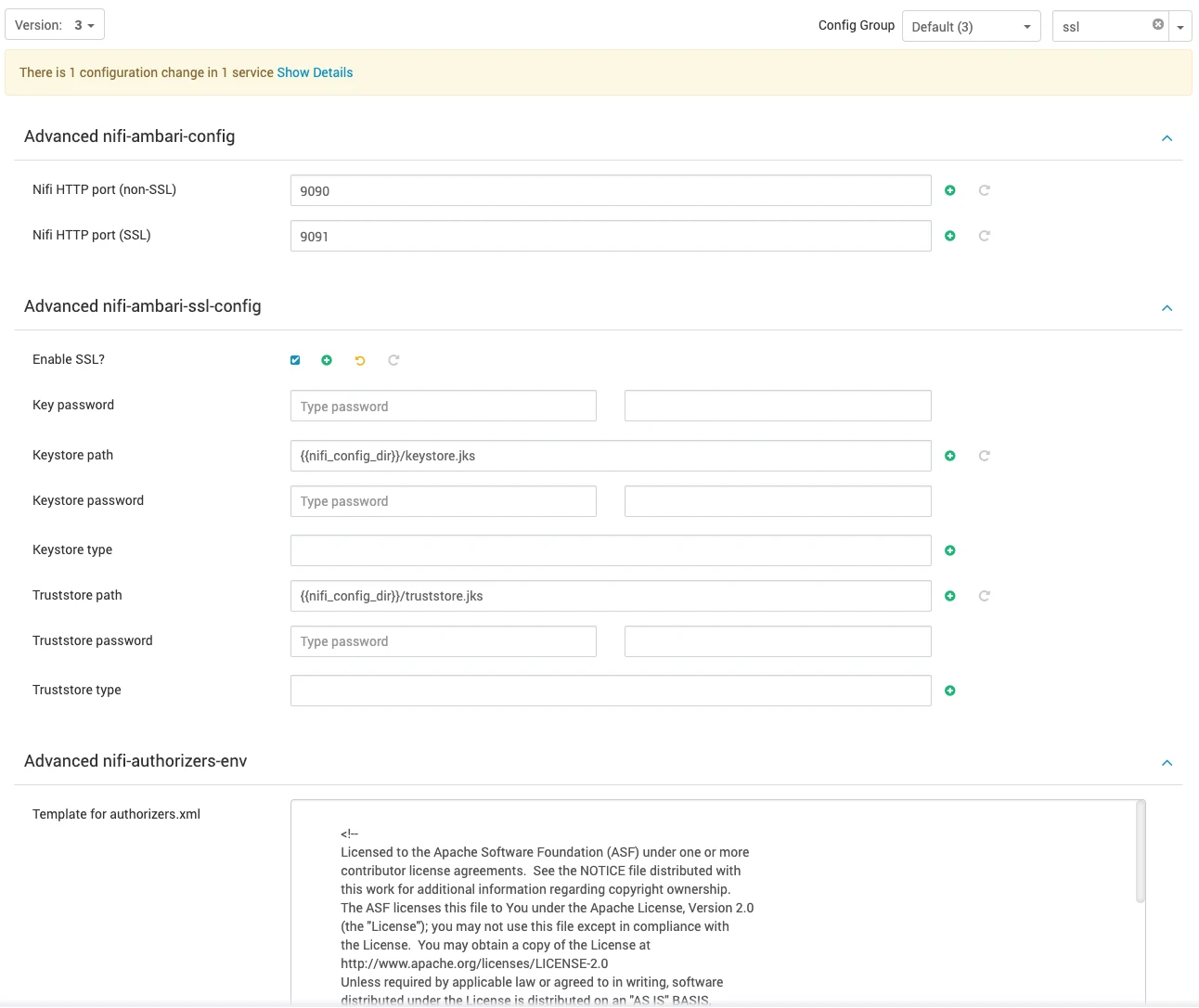This screenshot has height=1008, width=1199.
Task: Open the Version 3 dropdown
Action: pyautogui.click(x=55, y=25)
